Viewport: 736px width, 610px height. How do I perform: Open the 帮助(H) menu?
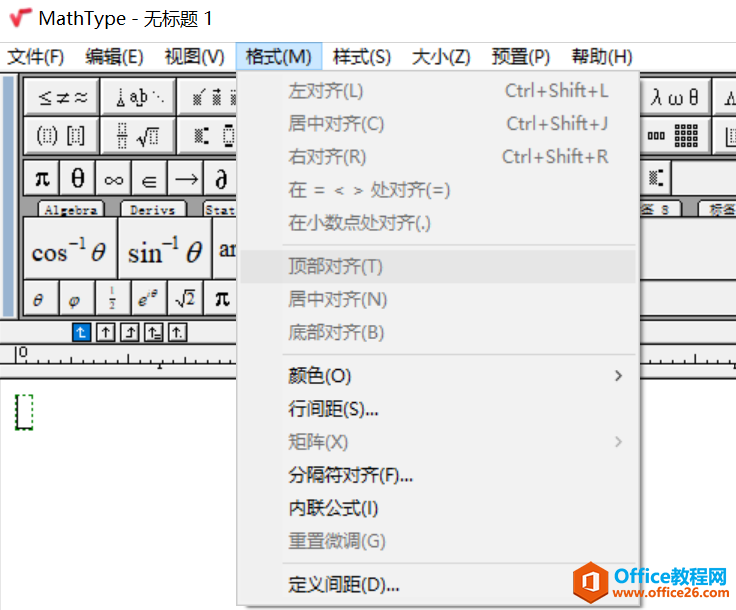tap(602, 57)
